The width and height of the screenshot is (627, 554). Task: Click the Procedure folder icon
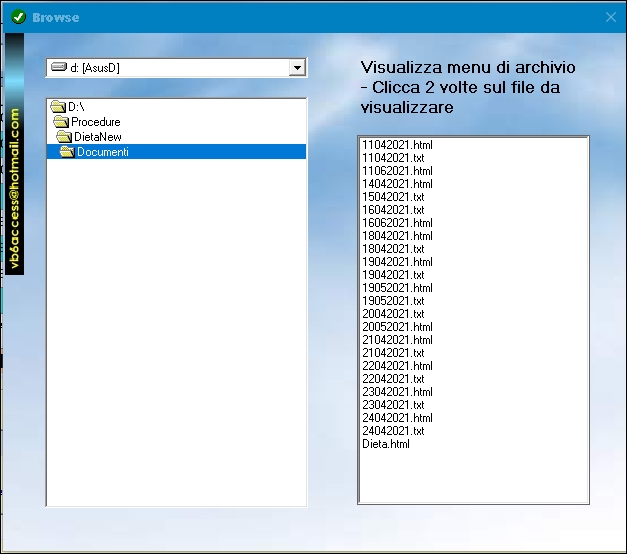point(61,122)
